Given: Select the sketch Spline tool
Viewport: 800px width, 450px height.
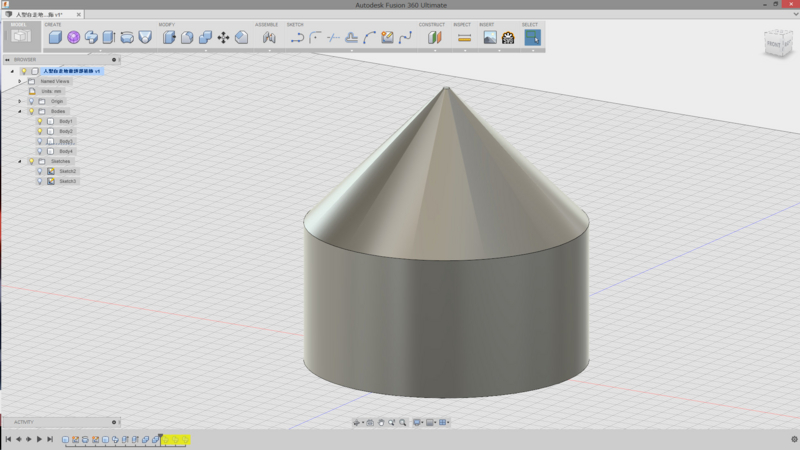Looking at the screenshot, I should [x=406, y=37].
